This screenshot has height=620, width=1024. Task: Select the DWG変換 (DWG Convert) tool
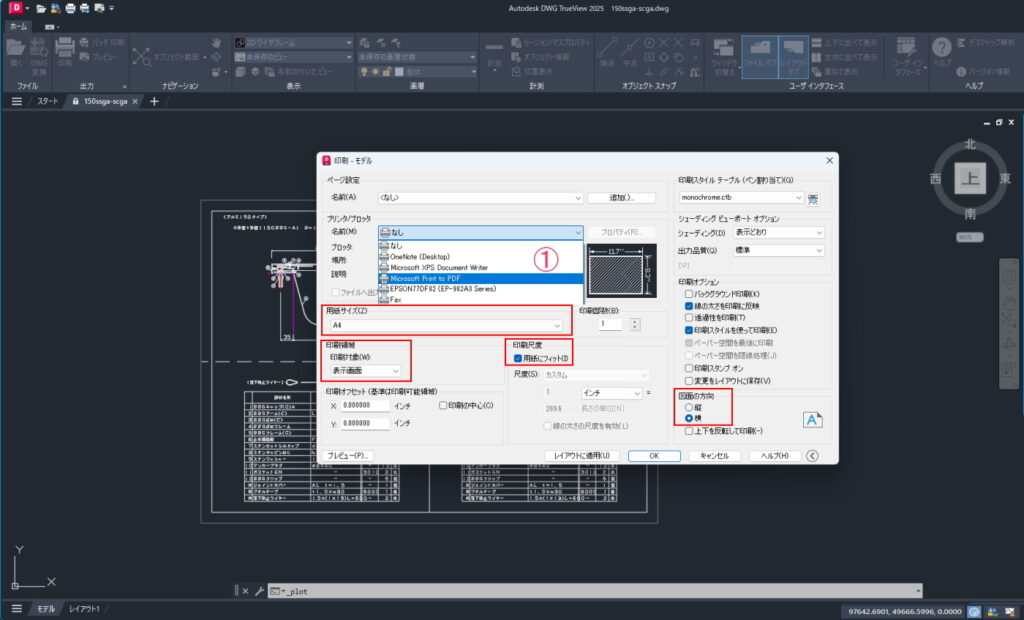pos(37,52)
